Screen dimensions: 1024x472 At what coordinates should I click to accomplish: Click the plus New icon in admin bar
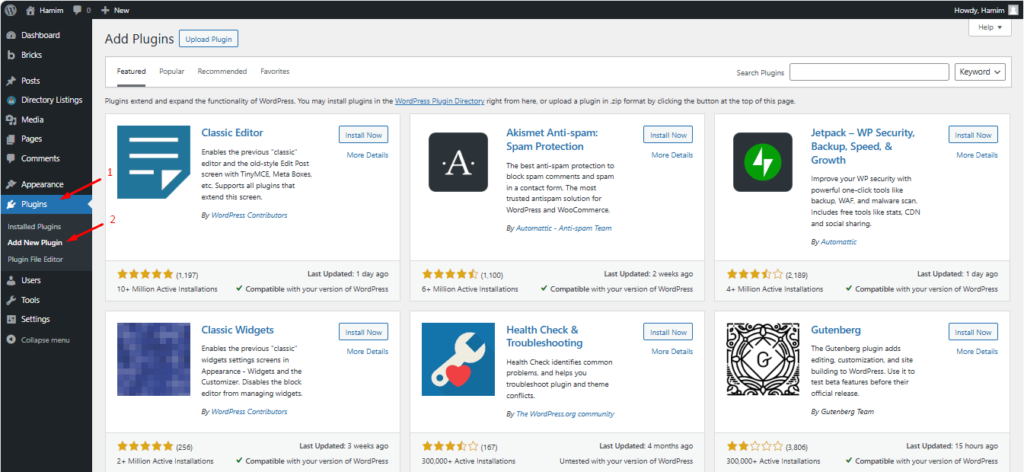(104, 10)
